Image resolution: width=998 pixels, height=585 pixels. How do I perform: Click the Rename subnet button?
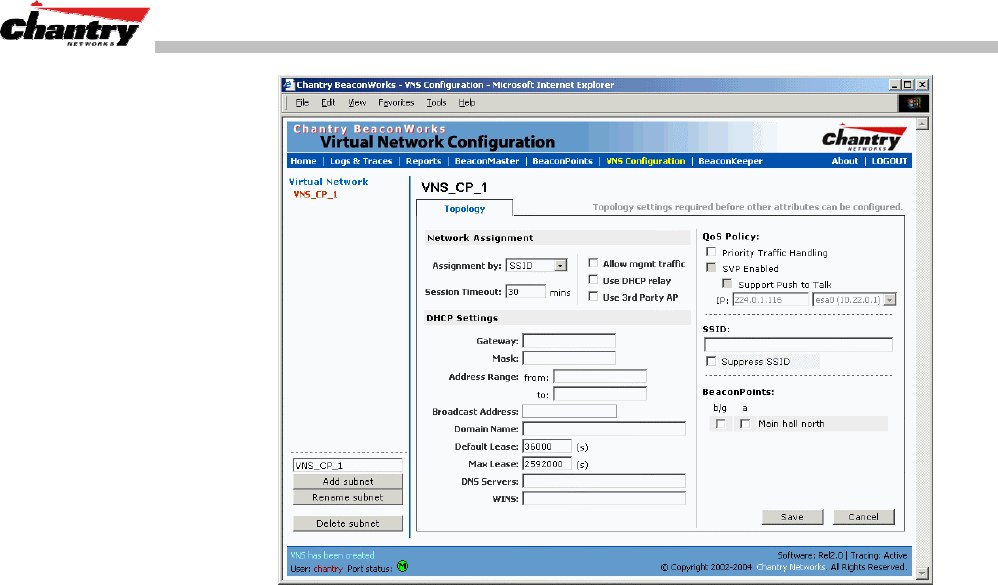pyautogui.click(x=348, y=497)
